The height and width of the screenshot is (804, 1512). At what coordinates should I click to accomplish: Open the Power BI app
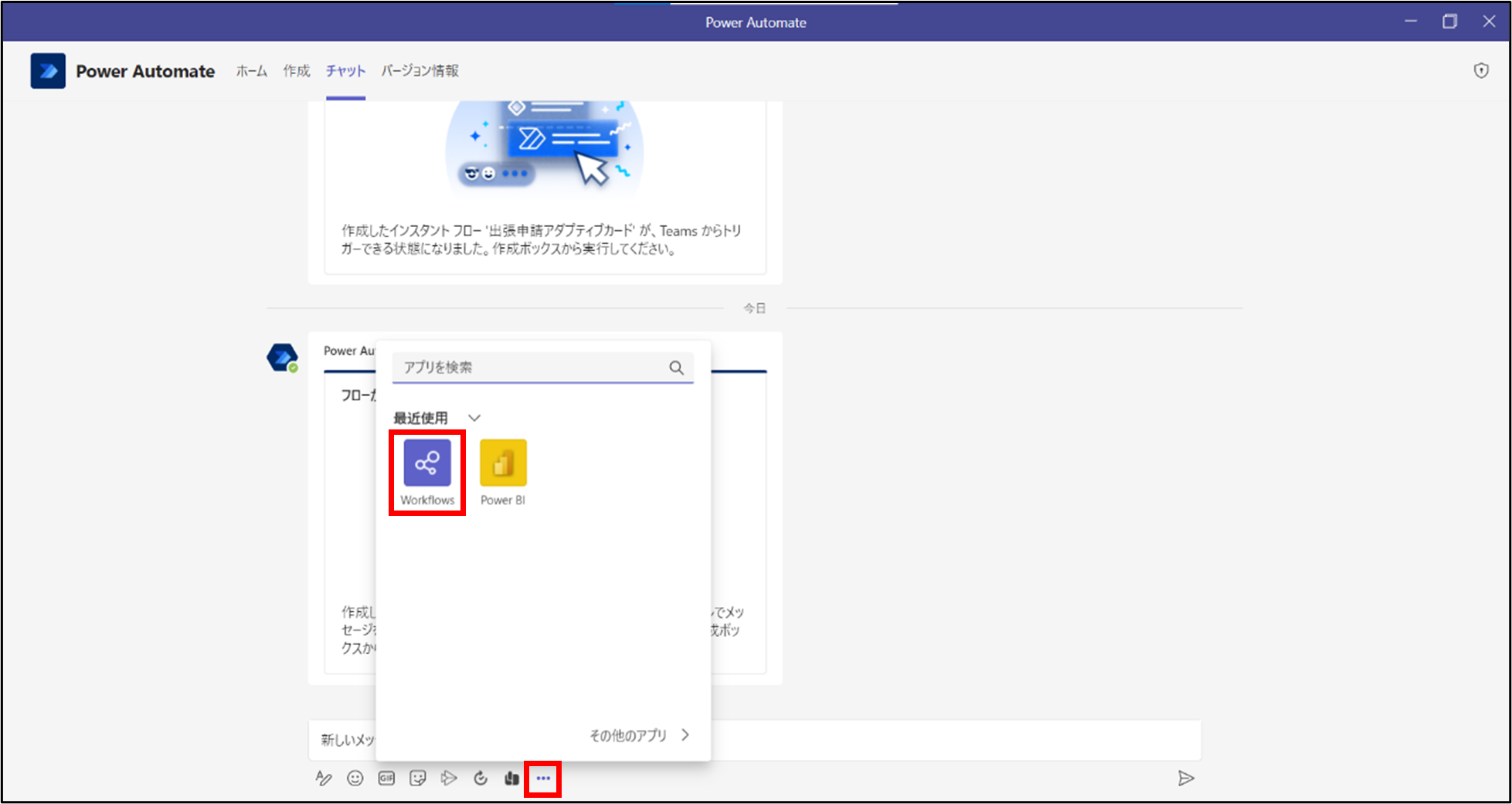pos(503,472)
